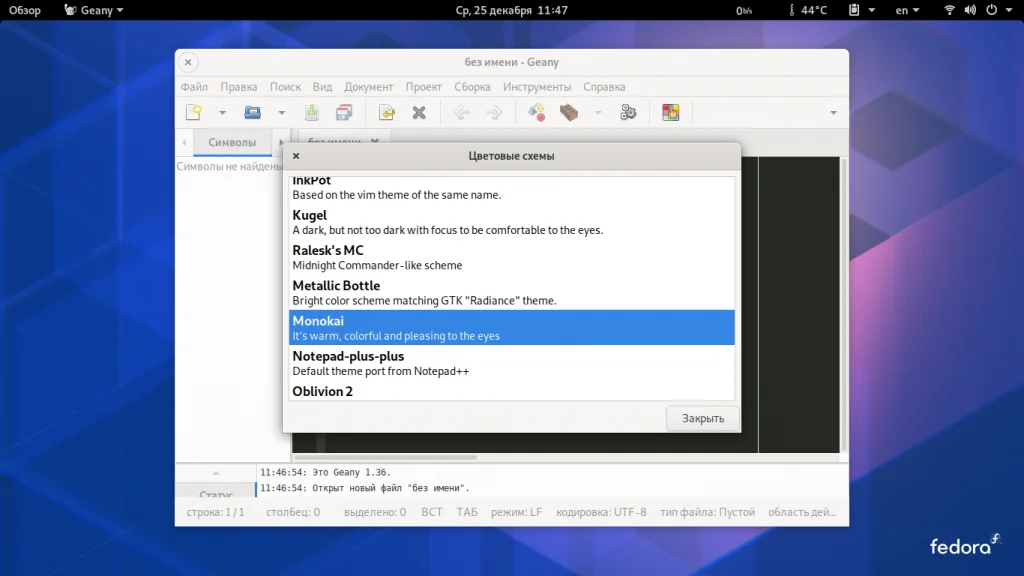Expand the Open file recent dropdown arrow
The height and width of the screenshot is (576, 1024).
point(282,113)
